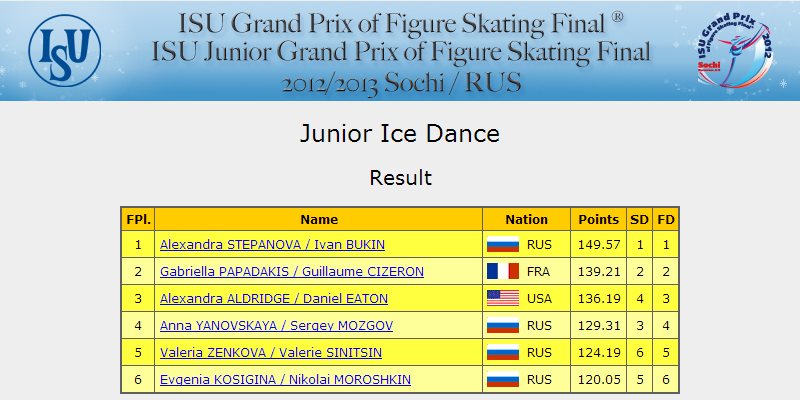Image resolution: width=800 pixels, height=400 pixels.
Task: Open Gabriella PAPADAKIS / Guillaume CIZERON link
Action: 292,272
